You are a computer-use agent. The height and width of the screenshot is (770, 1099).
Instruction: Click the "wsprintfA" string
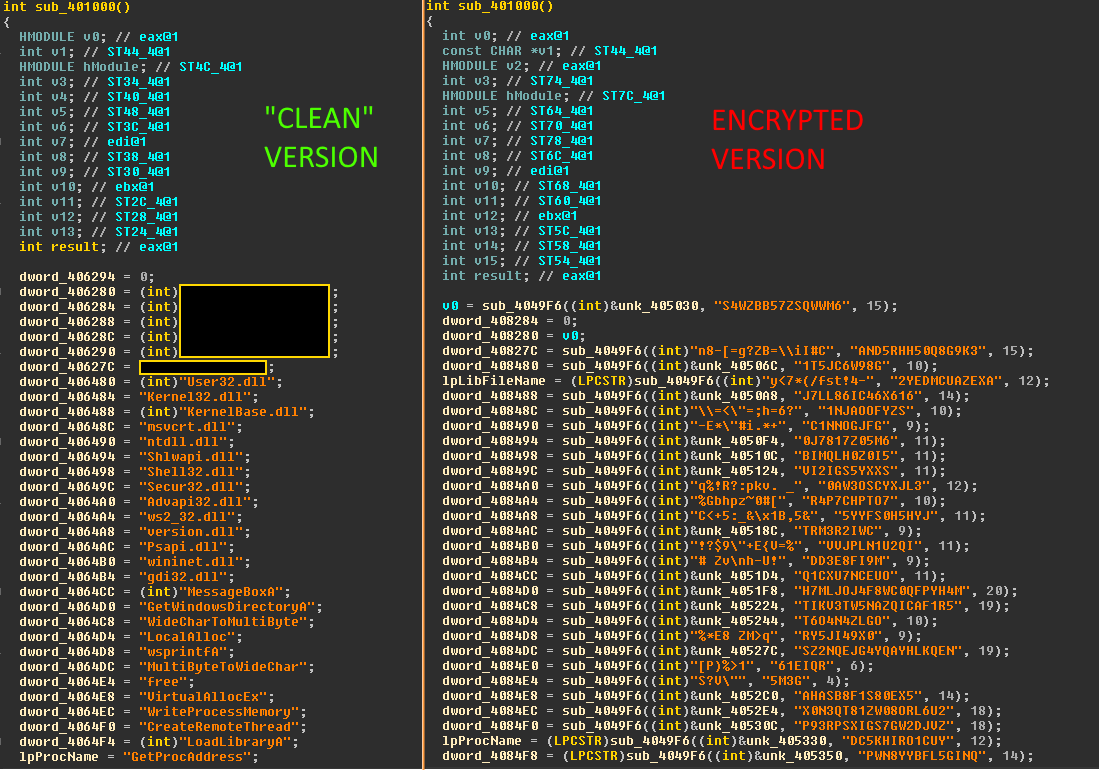point(183,652)
